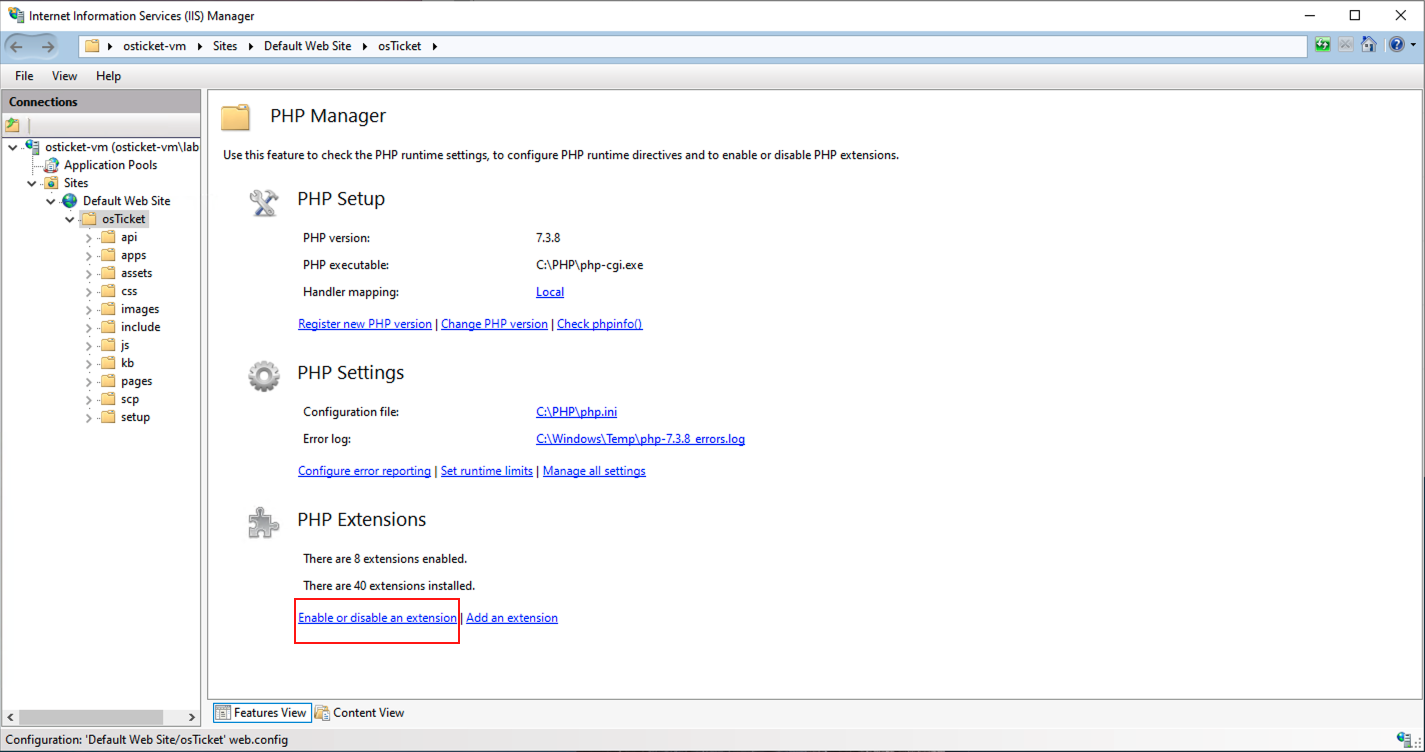Collapse the osTicket tree node
Image resolution: width=1425 pixels, height=752 pixels.
[69, 219]
